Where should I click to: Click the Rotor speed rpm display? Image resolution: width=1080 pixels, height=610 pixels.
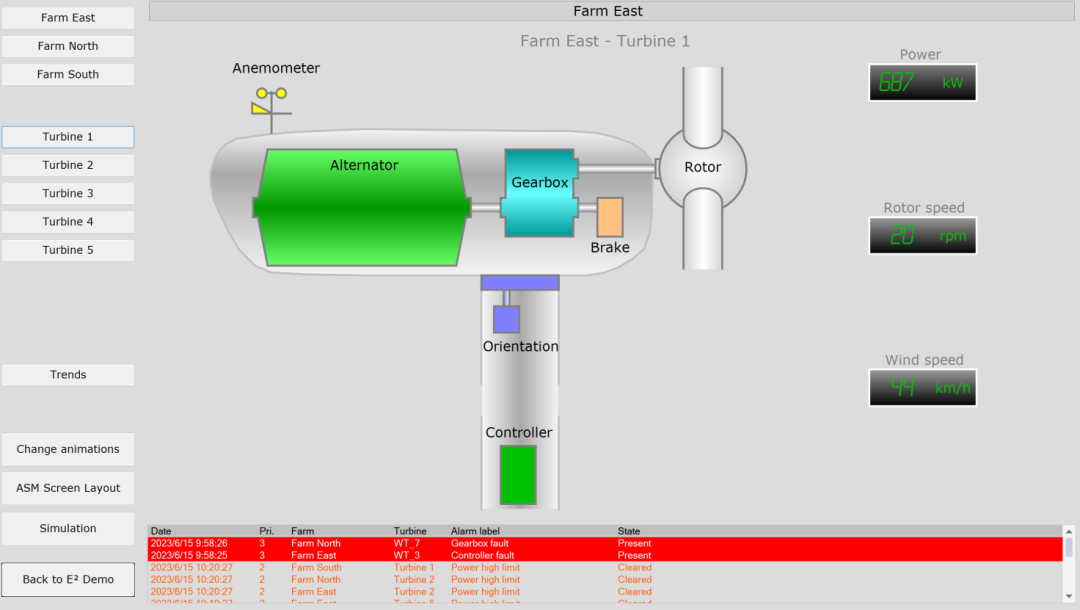[922, 236]
